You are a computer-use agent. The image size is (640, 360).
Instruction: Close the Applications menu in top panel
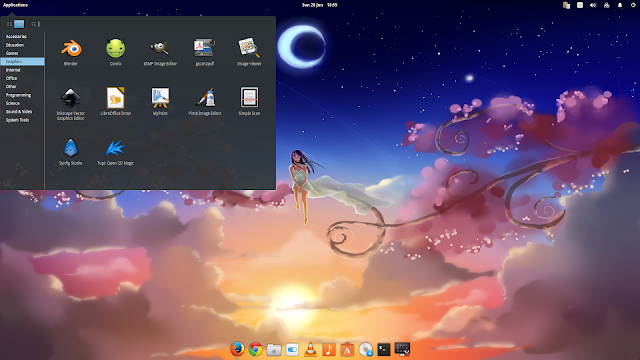point(16,5)
